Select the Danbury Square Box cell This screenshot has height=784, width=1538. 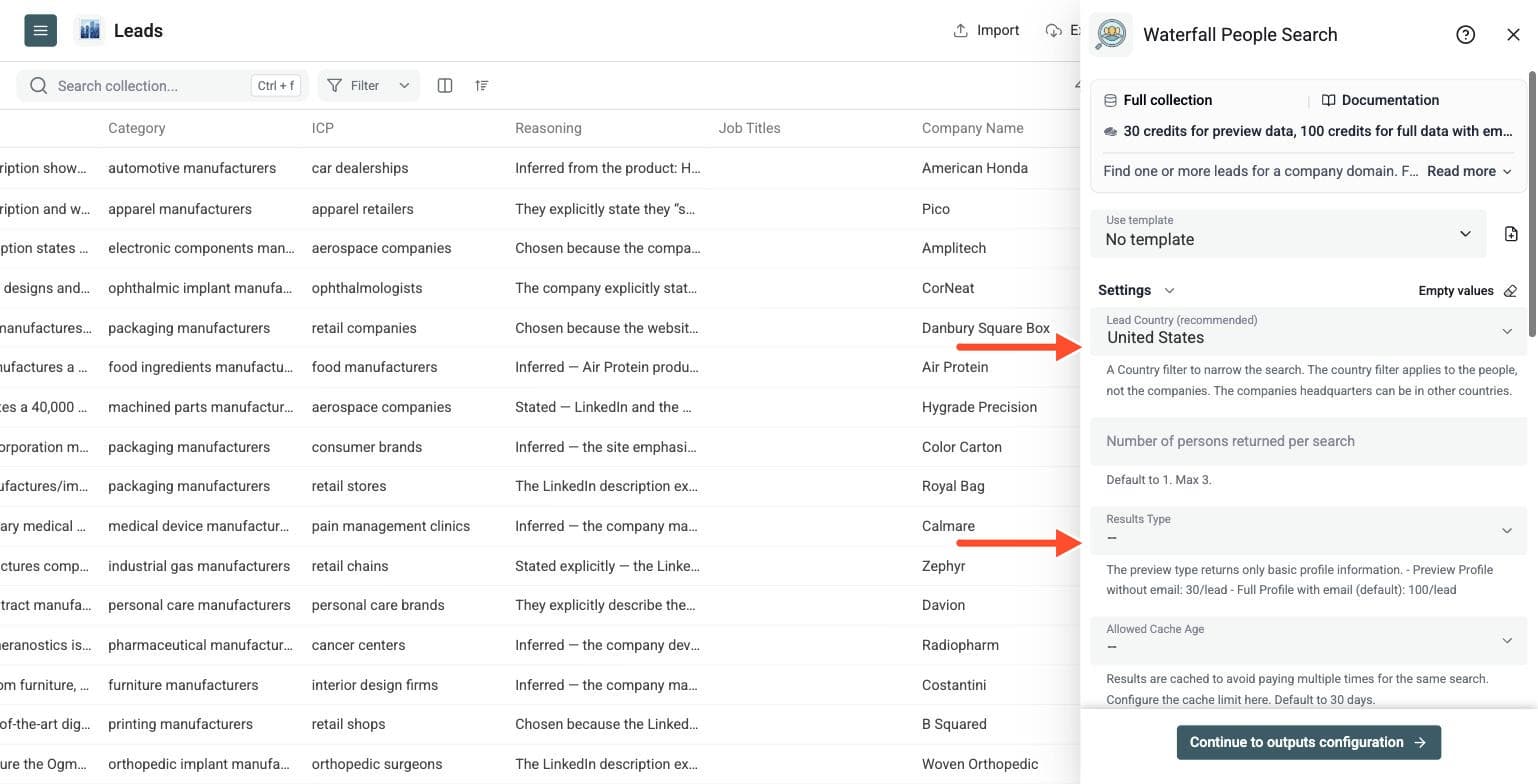point(986,328)
